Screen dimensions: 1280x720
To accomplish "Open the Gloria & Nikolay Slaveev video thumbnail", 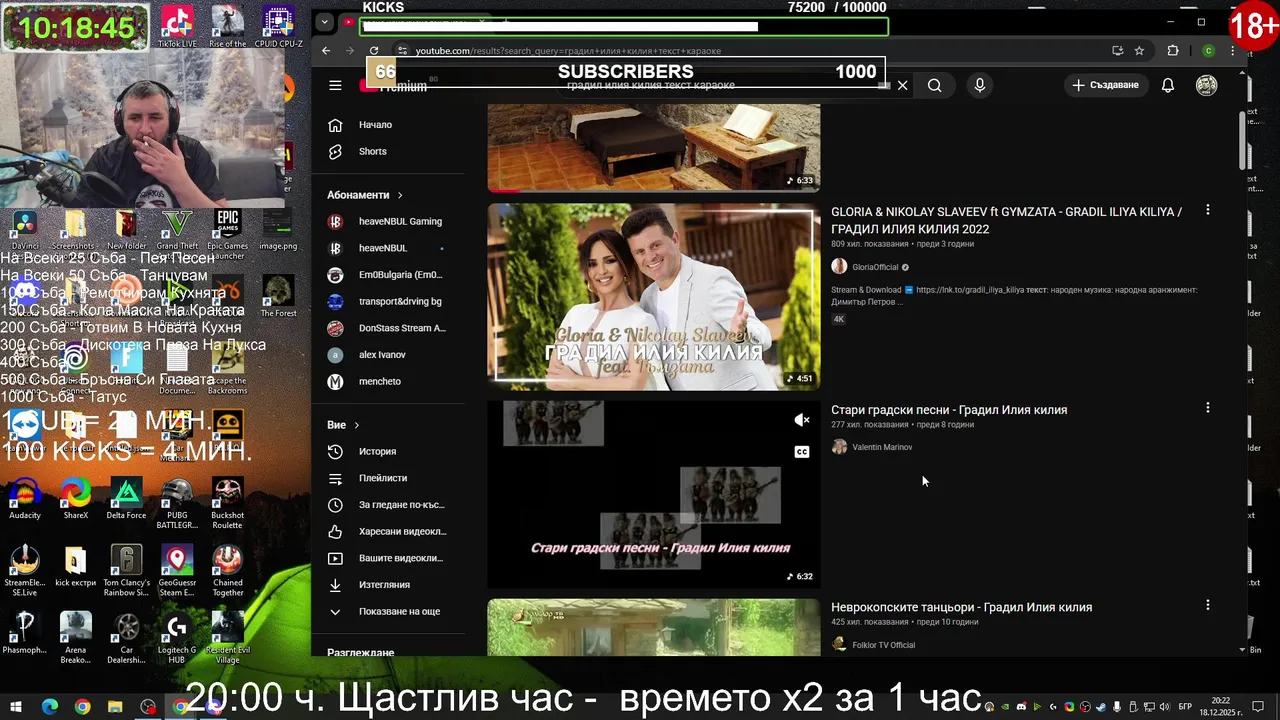I will (x=654, y=297).
